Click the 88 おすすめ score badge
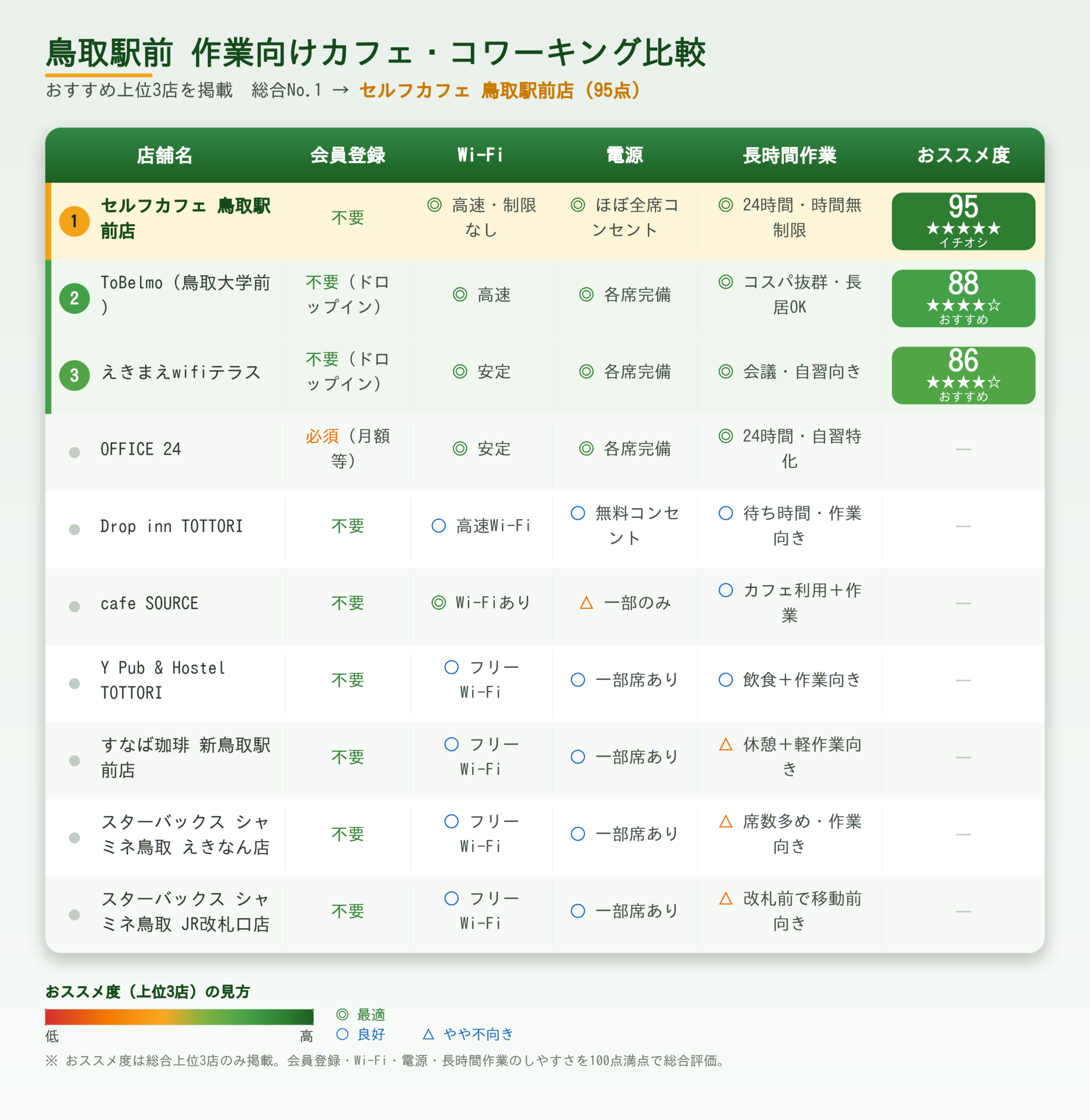 pos(963,298)
